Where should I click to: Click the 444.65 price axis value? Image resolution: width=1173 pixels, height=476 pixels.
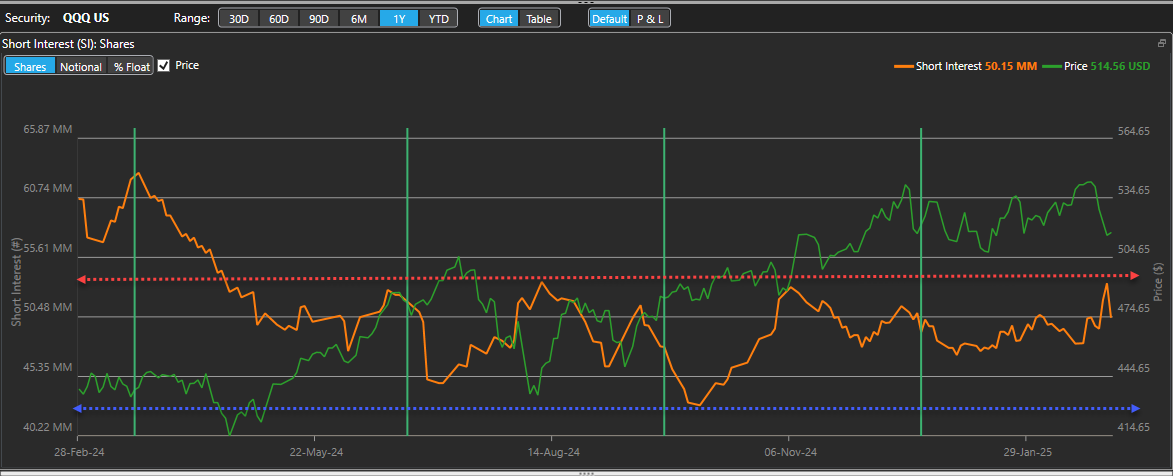(x=1133, y=368)
